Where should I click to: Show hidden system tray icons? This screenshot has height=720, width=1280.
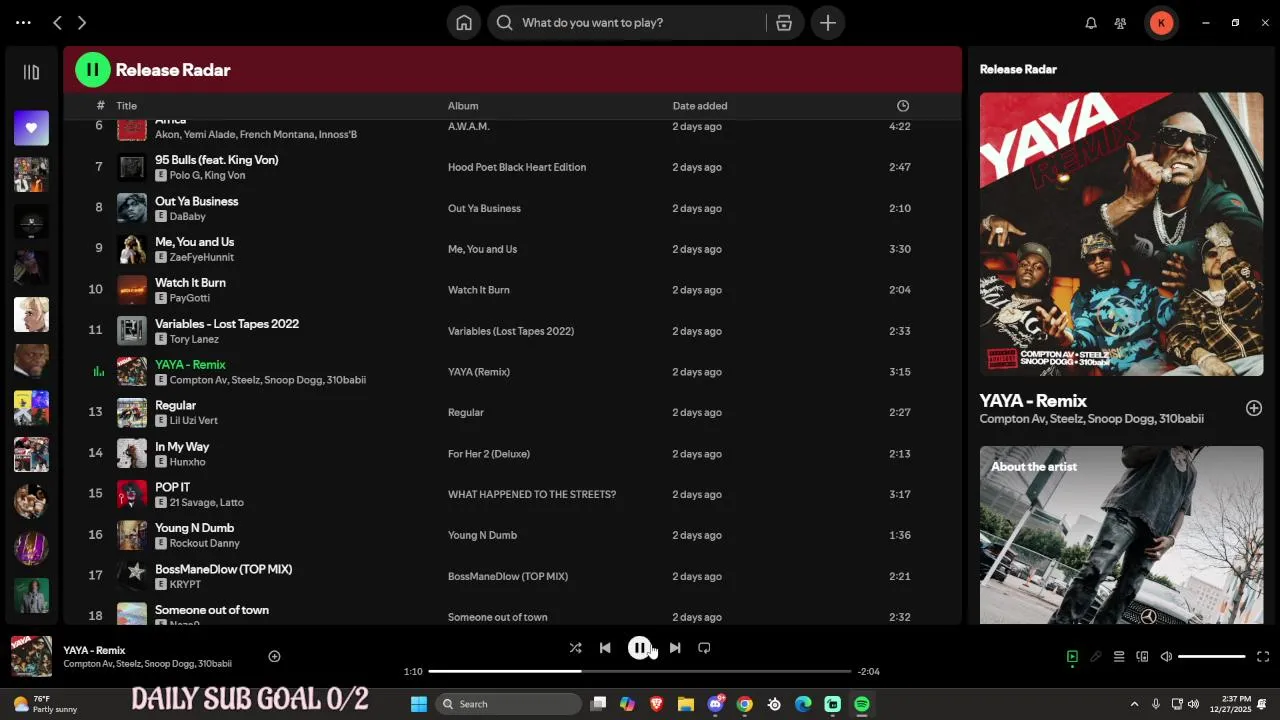pyautogui.click(x=1134, y=704)
